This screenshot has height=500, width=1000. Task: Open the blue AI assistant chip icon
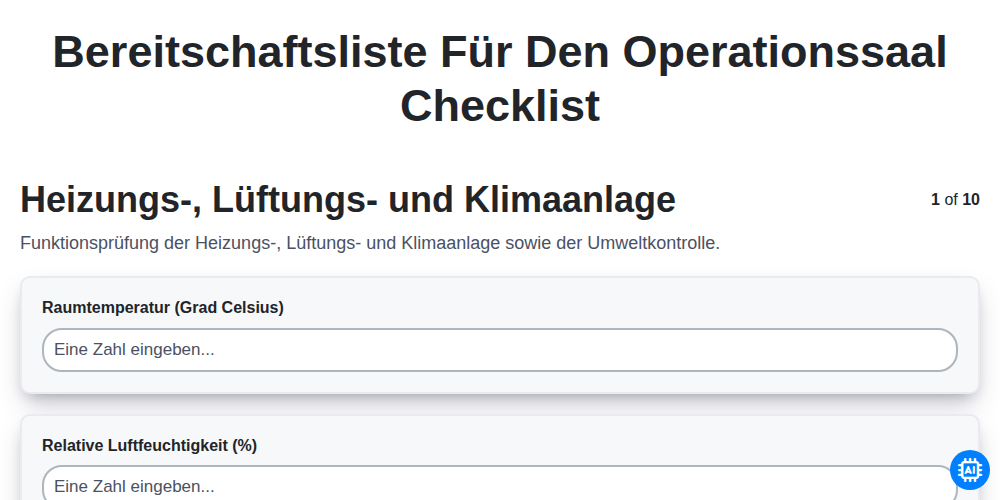point(969,470)
